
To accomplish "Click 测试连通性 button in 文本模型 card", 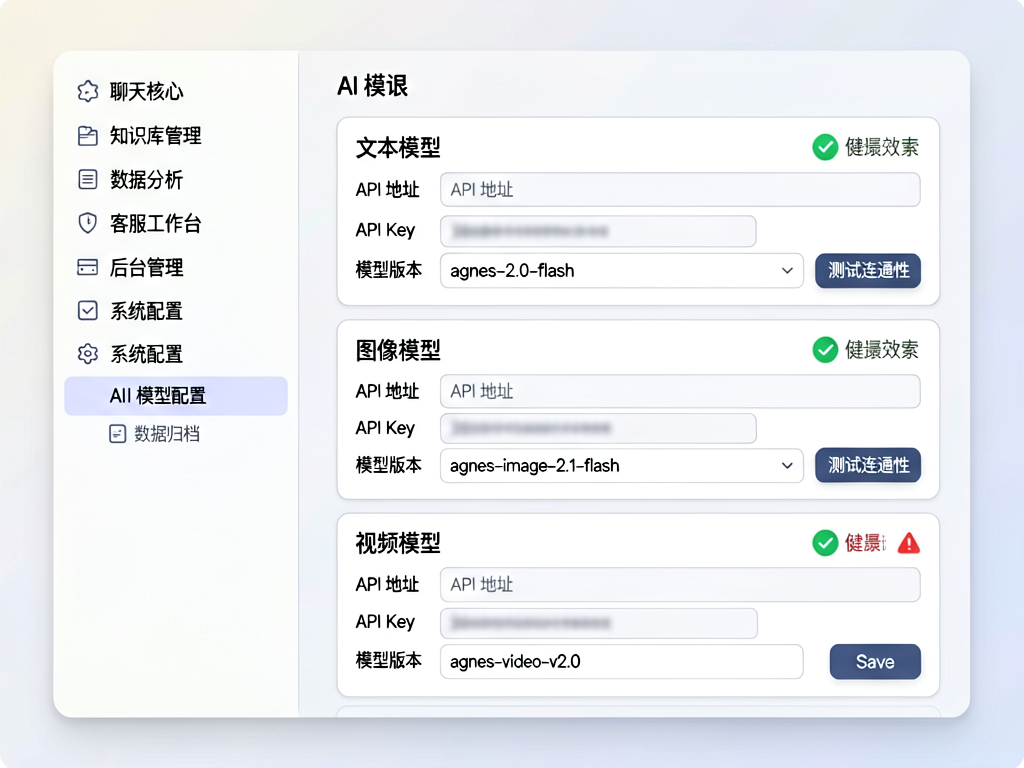I will coord(868,270).
